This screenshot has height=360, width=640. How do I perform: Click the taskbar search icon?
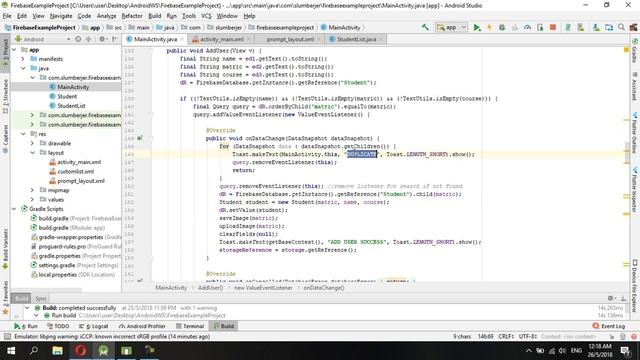coord(34,351)
